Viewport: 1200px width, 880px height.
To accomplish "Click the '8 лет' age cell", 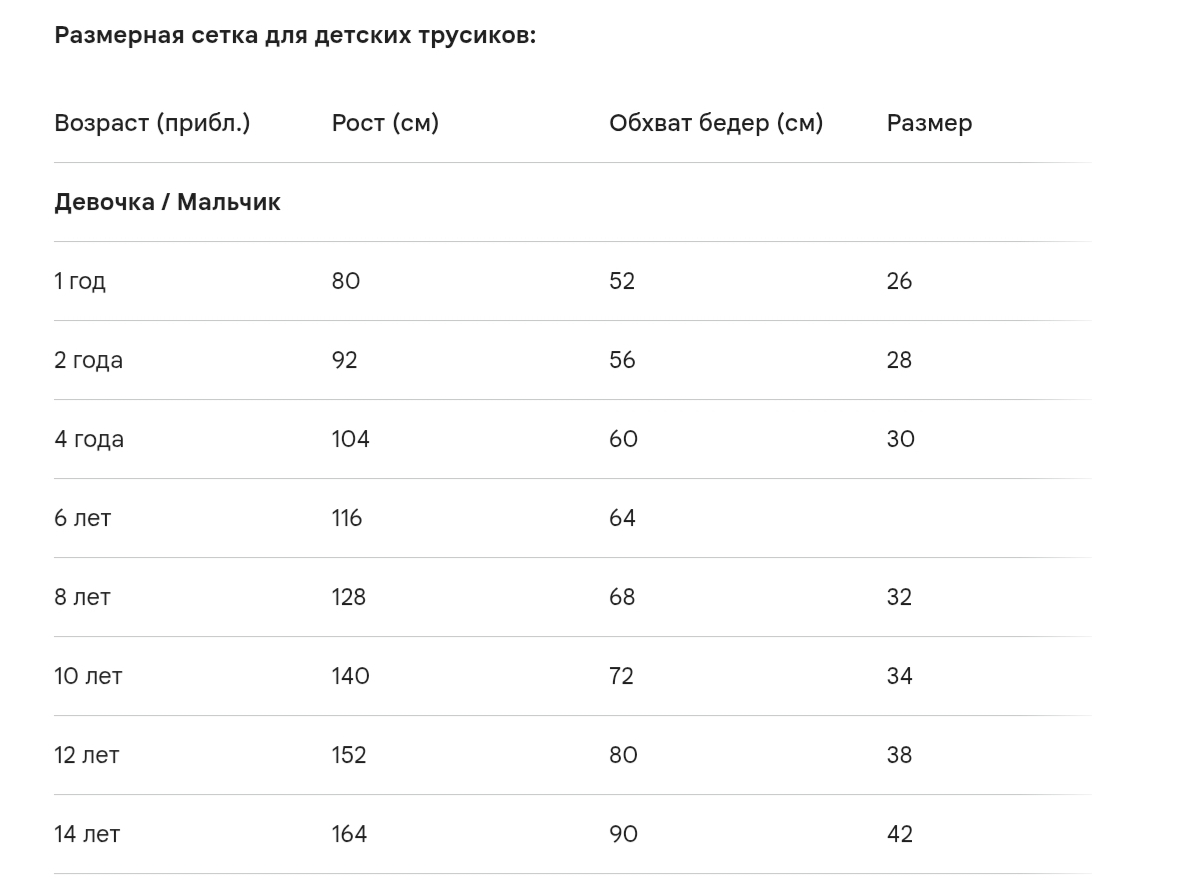I will (x=83, y=597).
